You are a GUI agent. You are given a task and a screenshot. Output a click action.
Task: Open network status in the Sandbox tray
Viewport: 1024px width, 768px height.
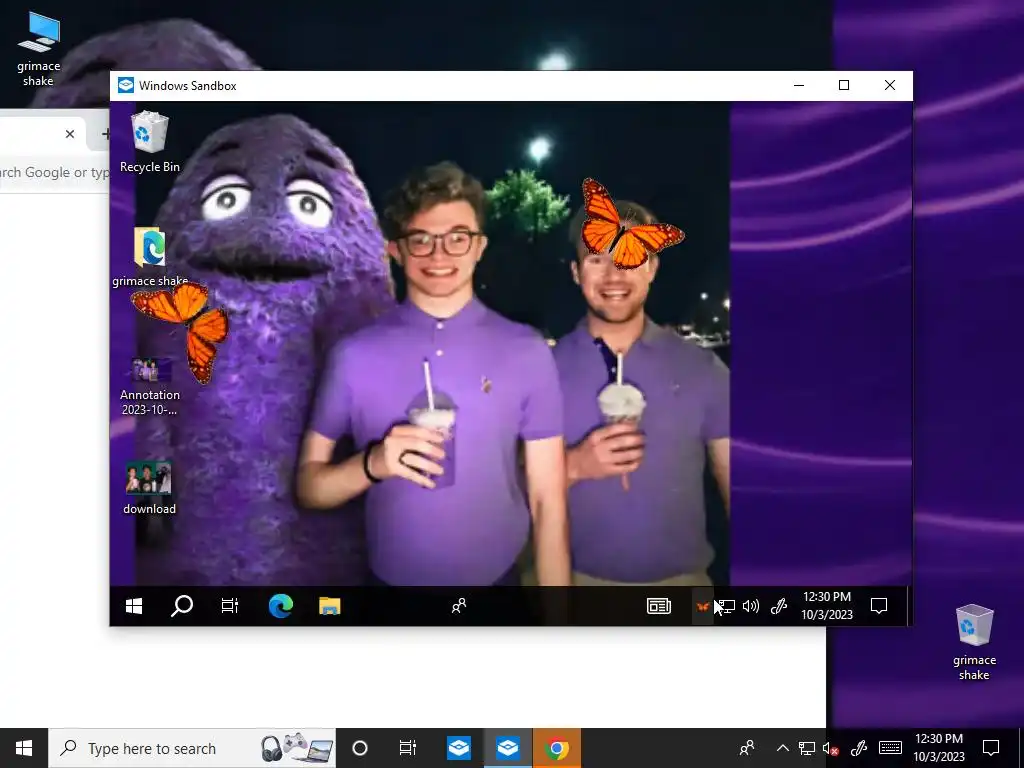727,606
